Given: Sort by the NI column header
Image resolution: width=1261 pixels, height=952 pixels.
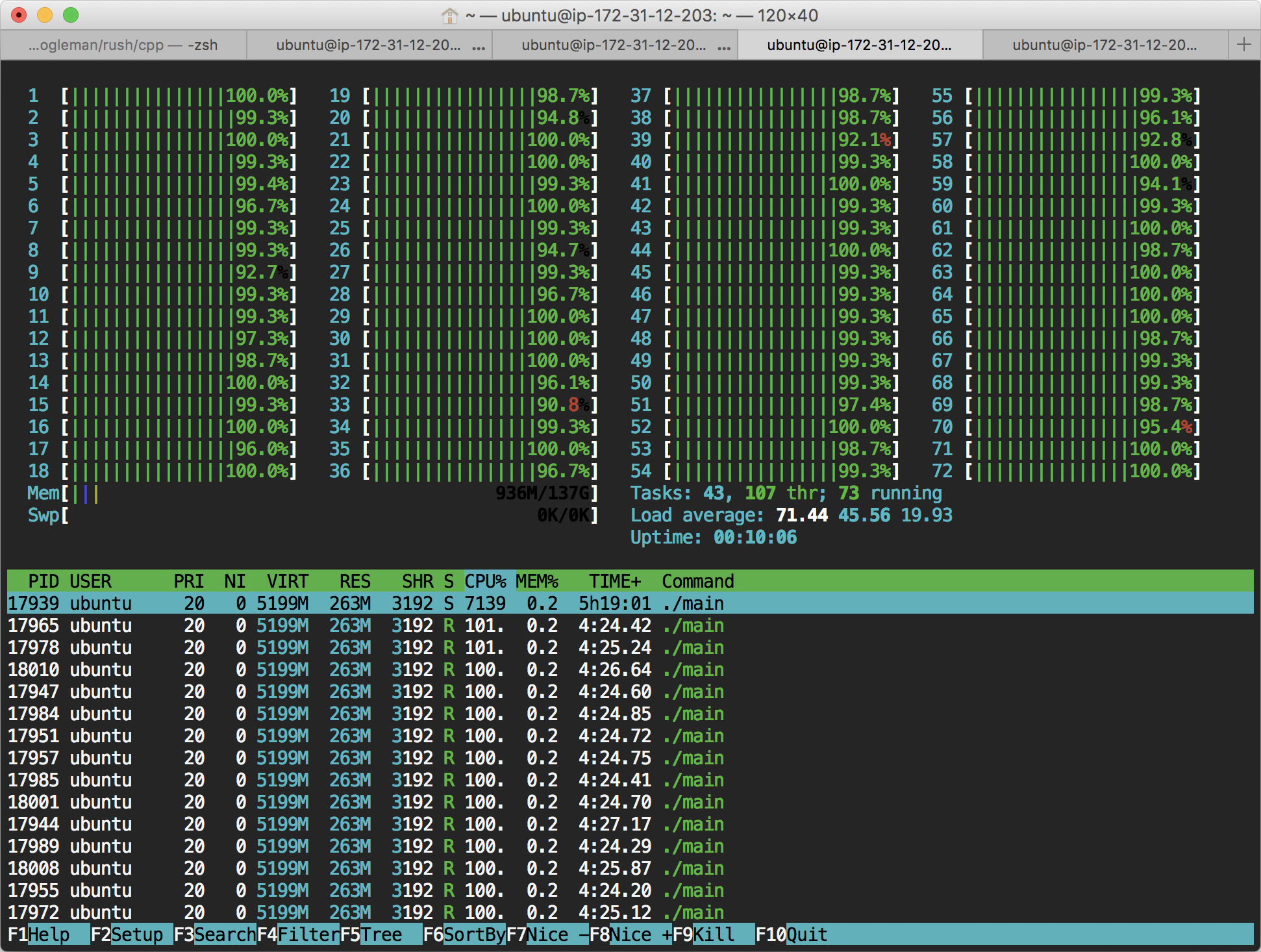Looking at the screenshot, I should pos(235,581).
